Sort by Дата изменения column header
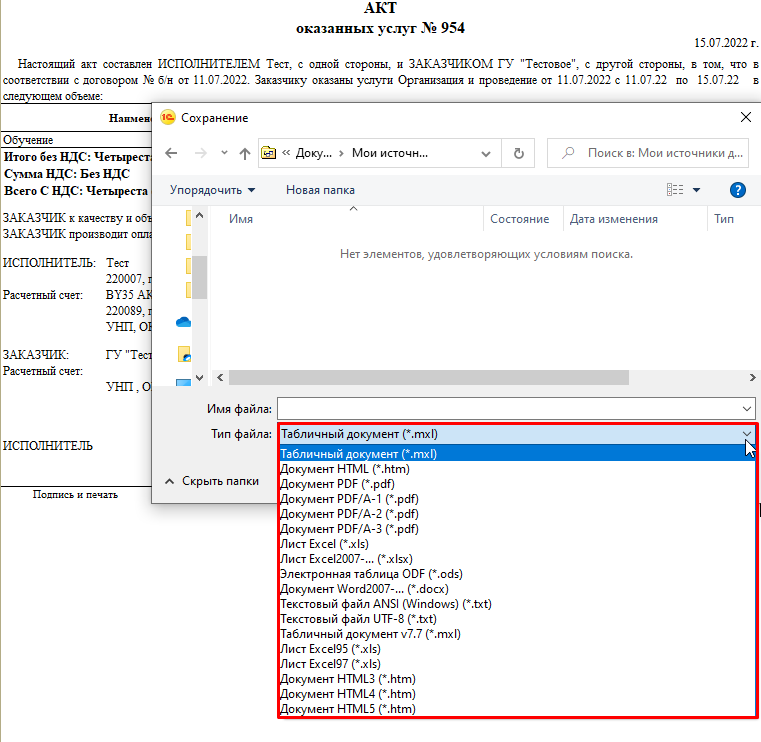761x742 pixels. 613,219
